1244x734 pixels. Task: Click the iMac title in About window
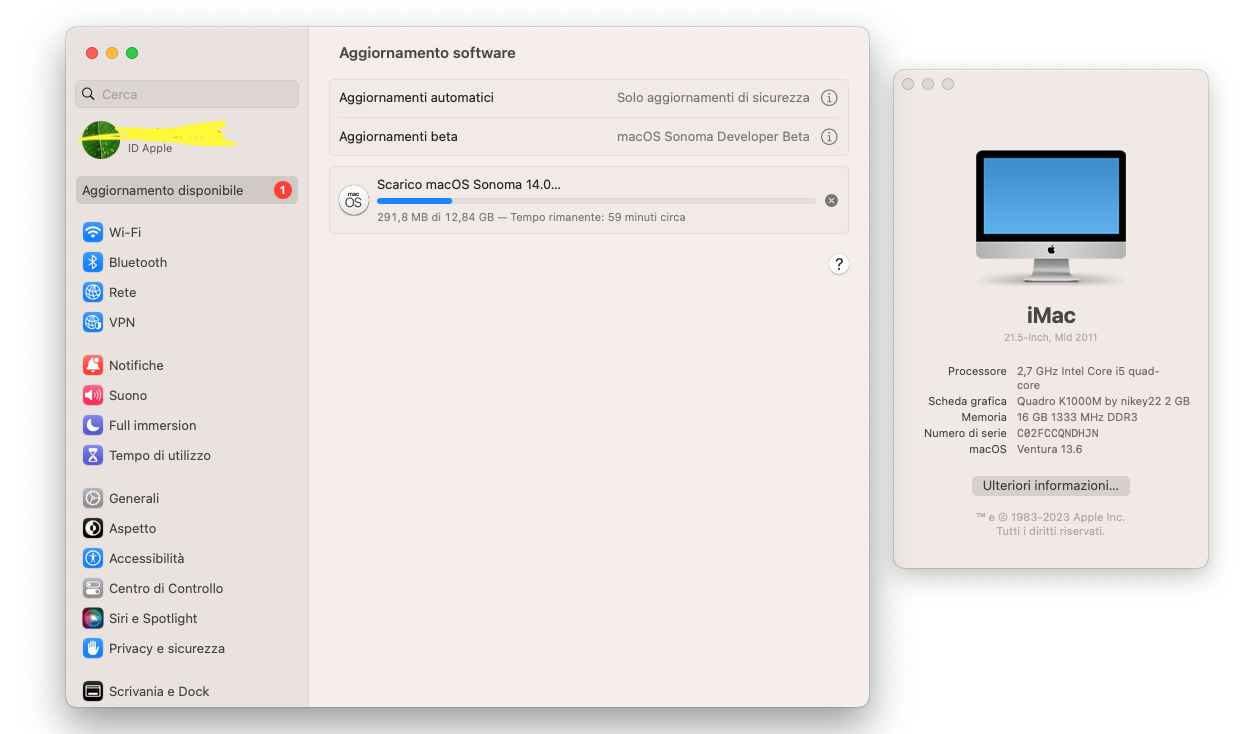[x=1051, y=315]
